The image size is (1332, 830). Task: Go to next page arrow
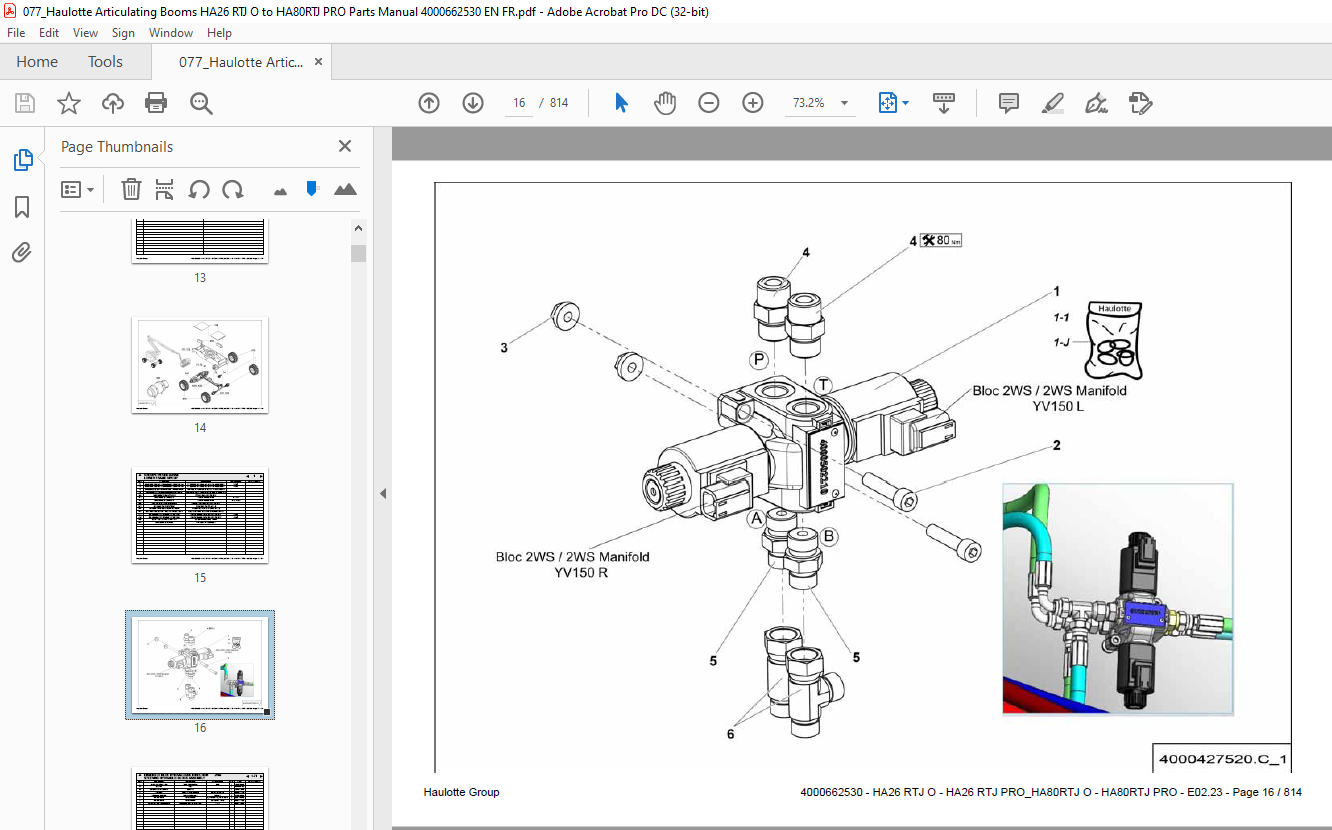473,103
